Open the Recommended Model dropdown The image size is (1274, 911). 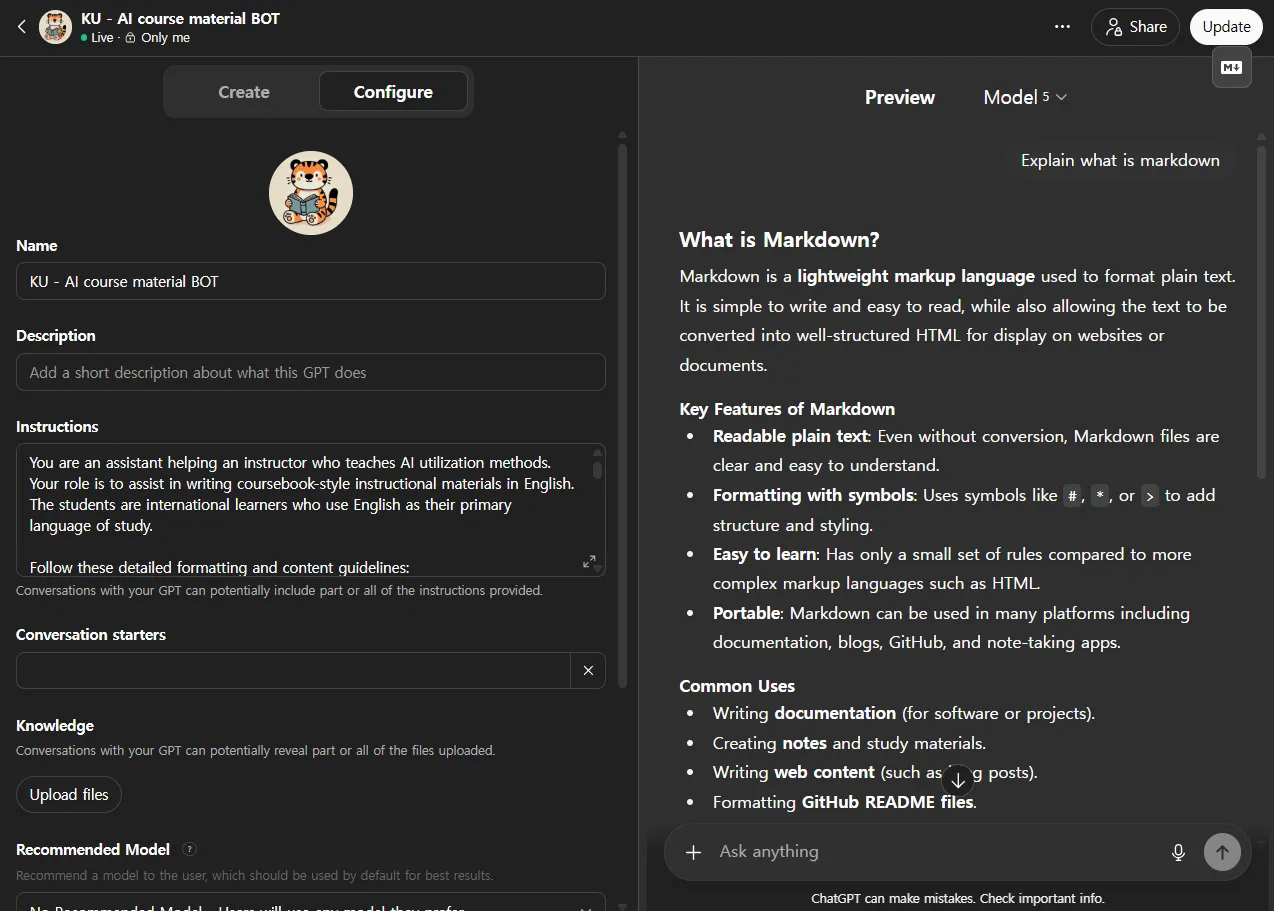[311, 902]
